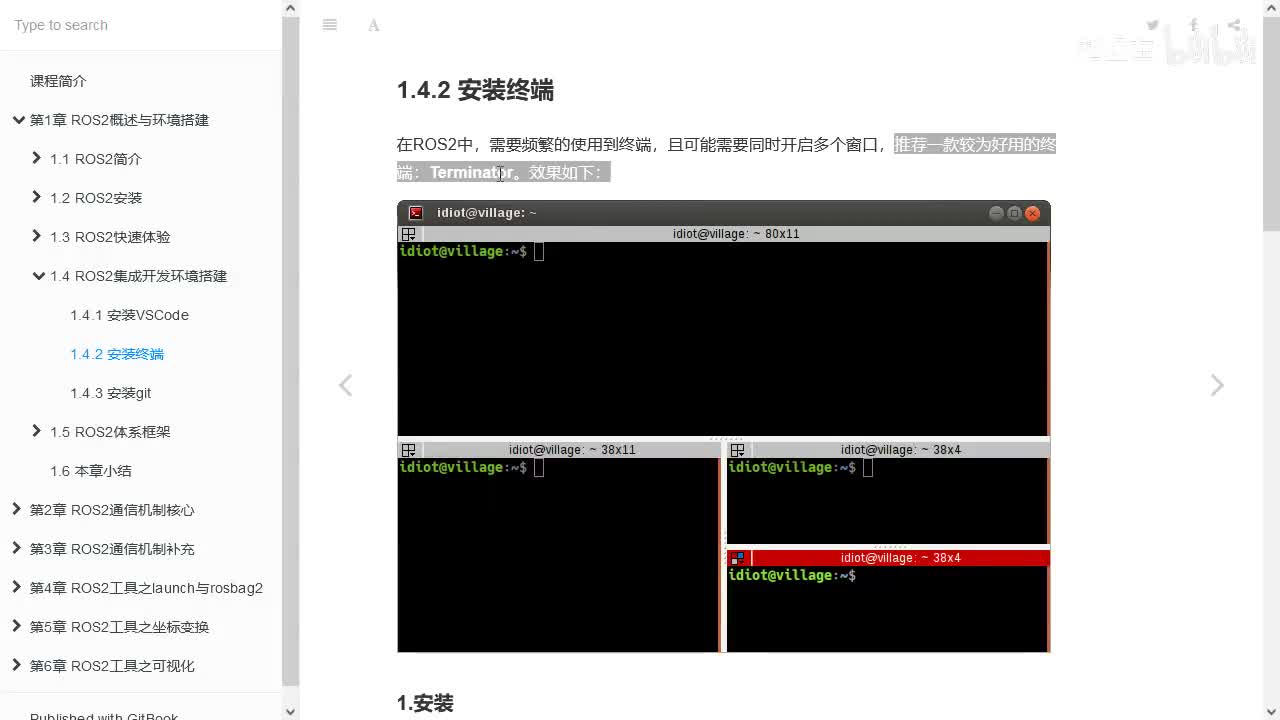
Task: Go to the next page arrow
Action: (1217, 385)
